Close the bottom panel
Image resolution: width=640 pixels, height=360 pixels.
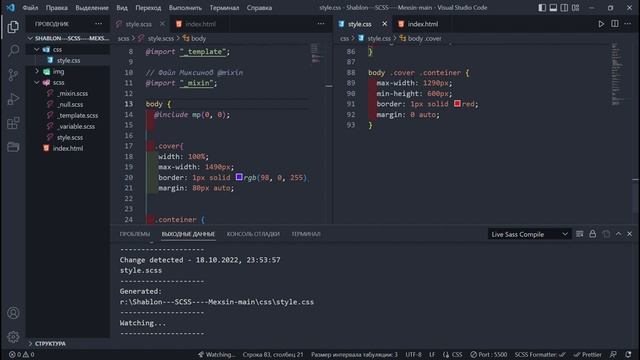(x=629, y=234)
